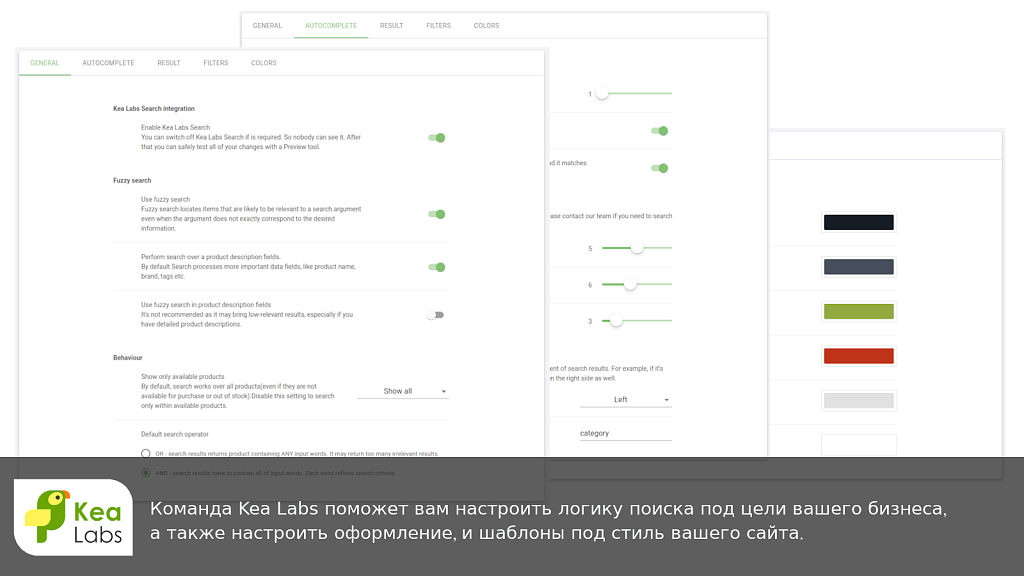Open the Show all dropdown
The width and height of the screenshot is (1024, 576).
(402, 391)
